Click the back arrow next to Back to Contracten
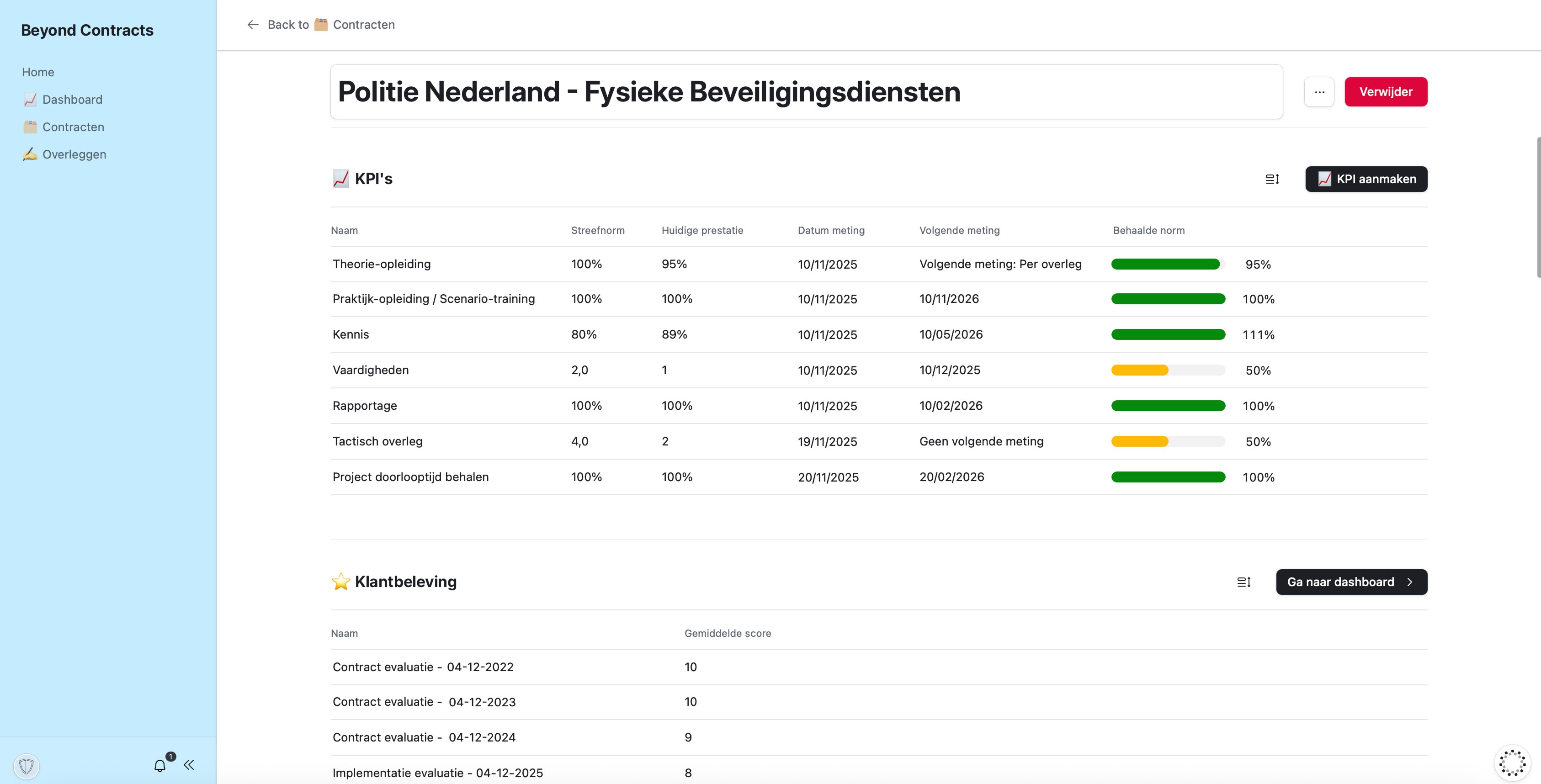This screenshot has height=784, width=1541. 252,25
